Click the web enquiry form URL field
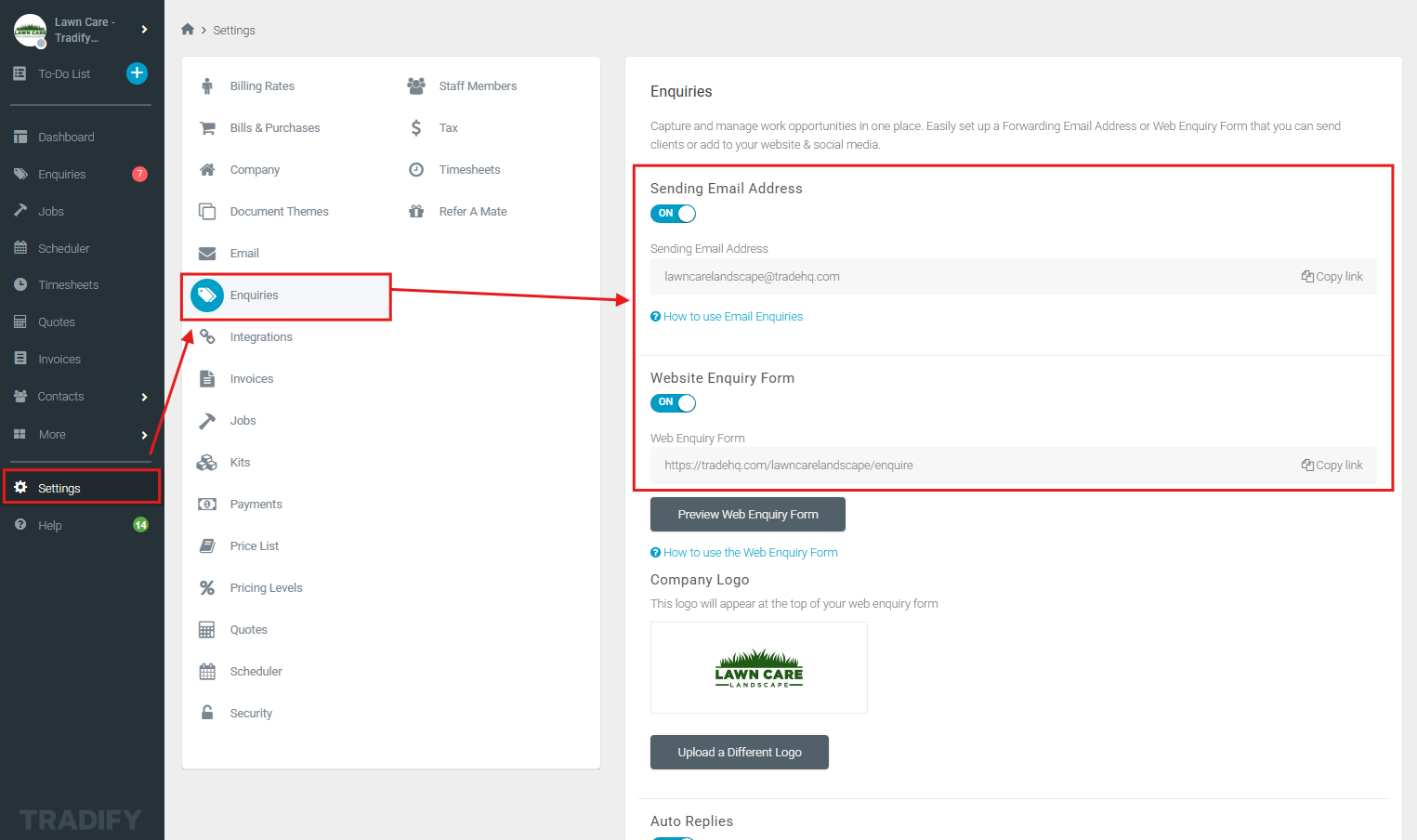 pyautogui.click(x=1013, y=465)
